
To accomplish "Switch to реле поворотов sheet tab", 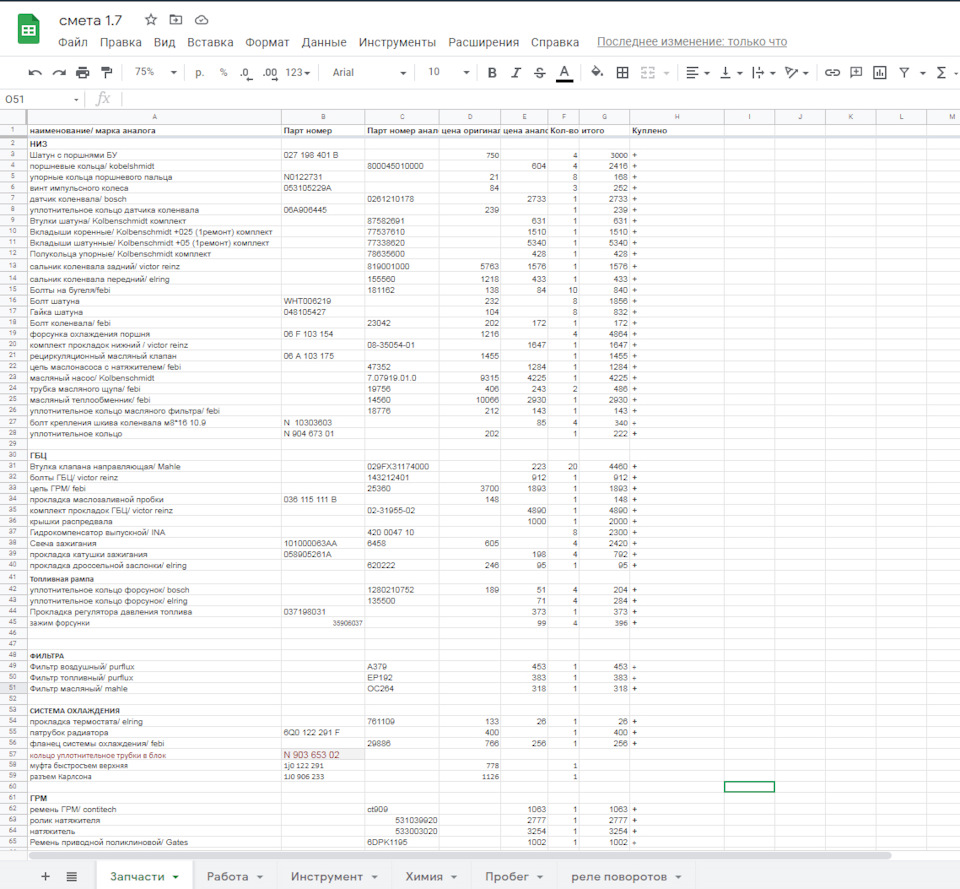I will pos(626,876).
